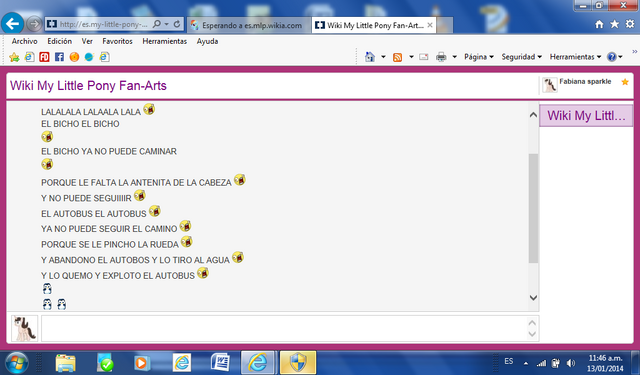The width and height of the screenshot is (640, 375).
Task: Click the Read mail envelope icon
Action: (424, 57)
